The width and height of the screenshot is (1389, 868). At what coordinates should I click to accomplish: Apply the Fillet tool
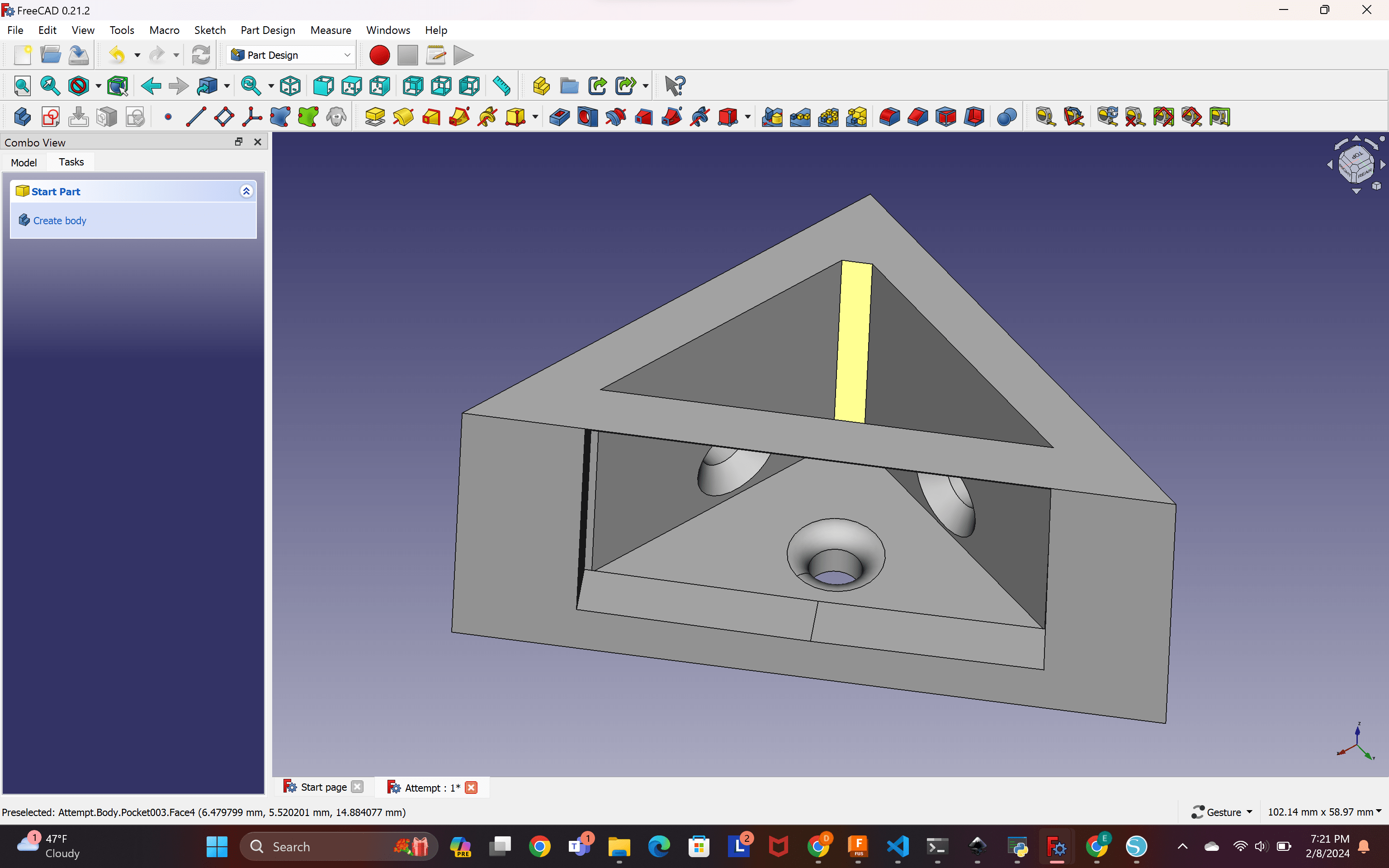[x=890, y=117]
